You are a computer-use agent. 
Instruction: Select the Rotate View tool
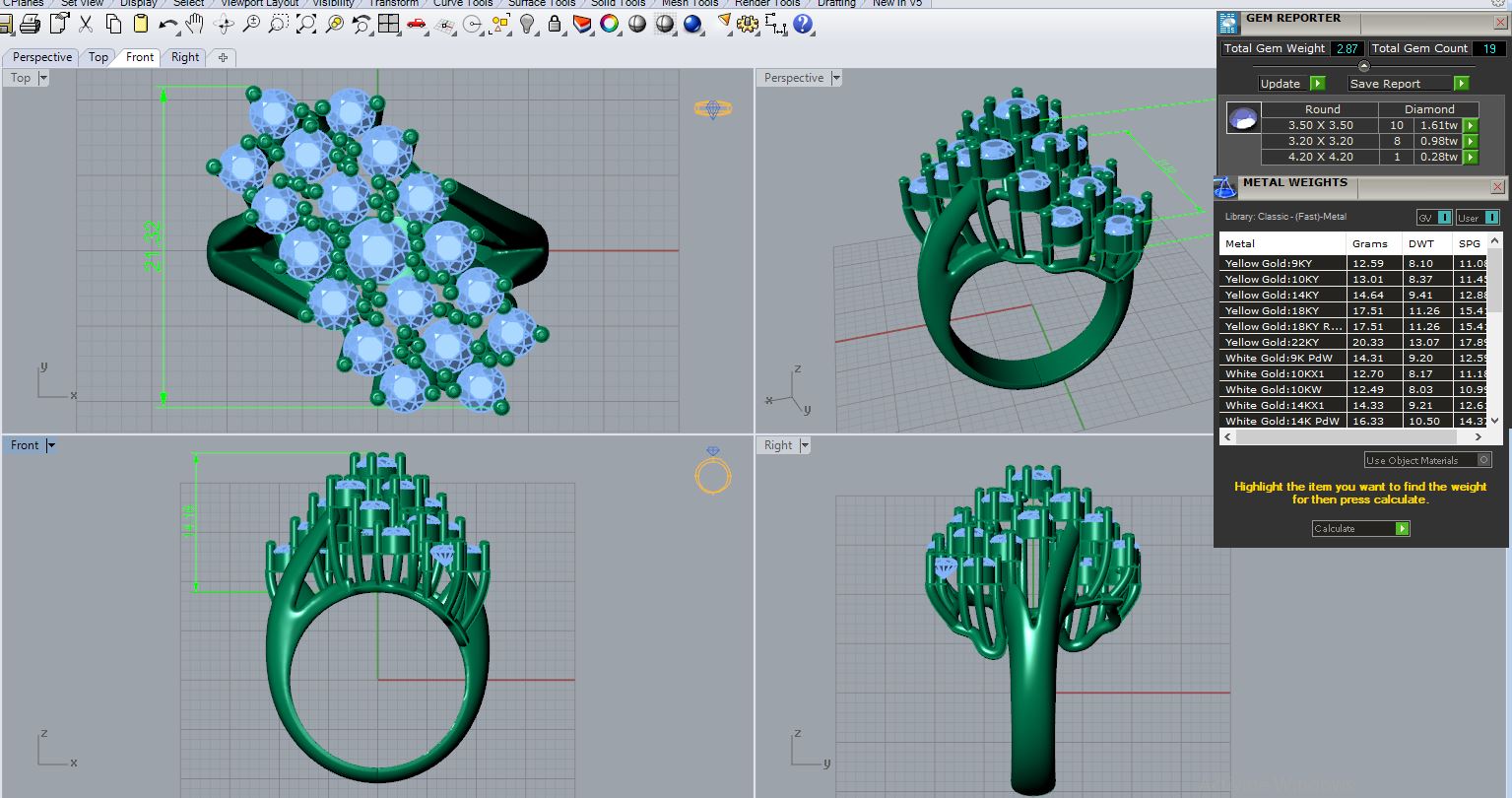point(224,24)
